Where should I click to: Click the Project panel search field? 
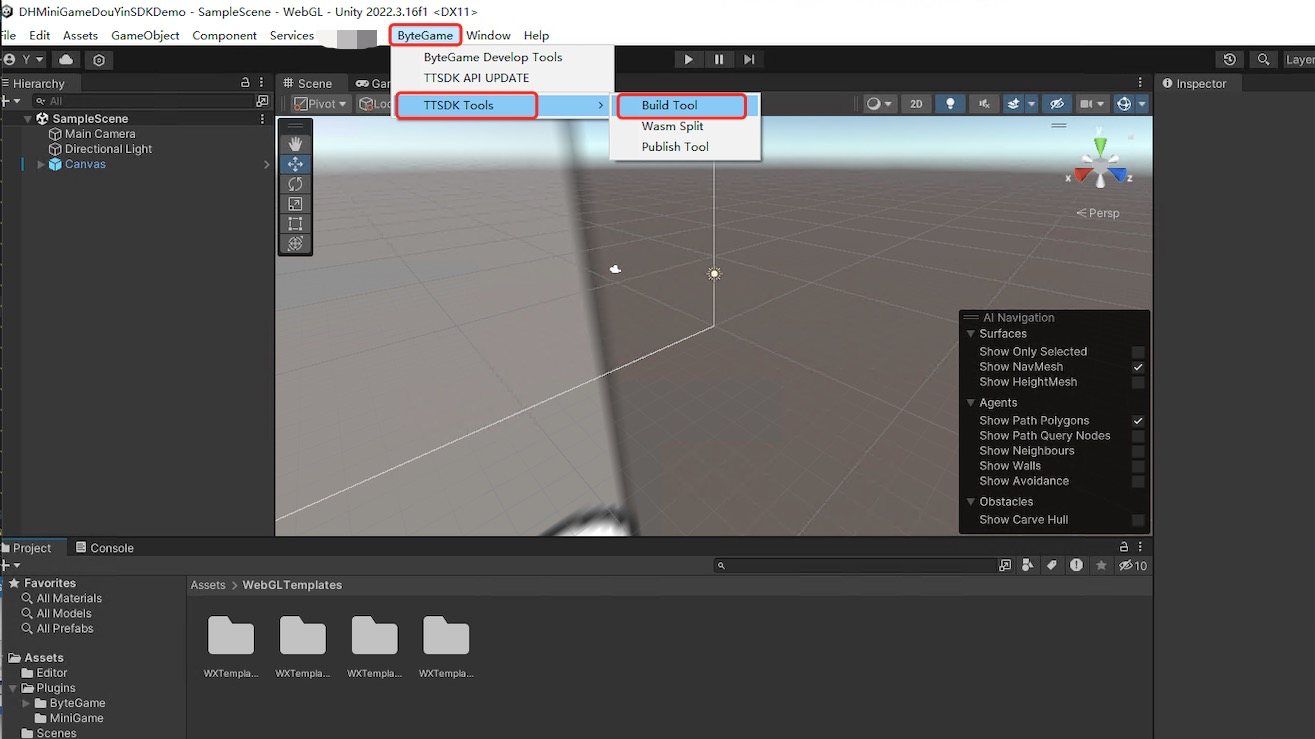point(855,566)
